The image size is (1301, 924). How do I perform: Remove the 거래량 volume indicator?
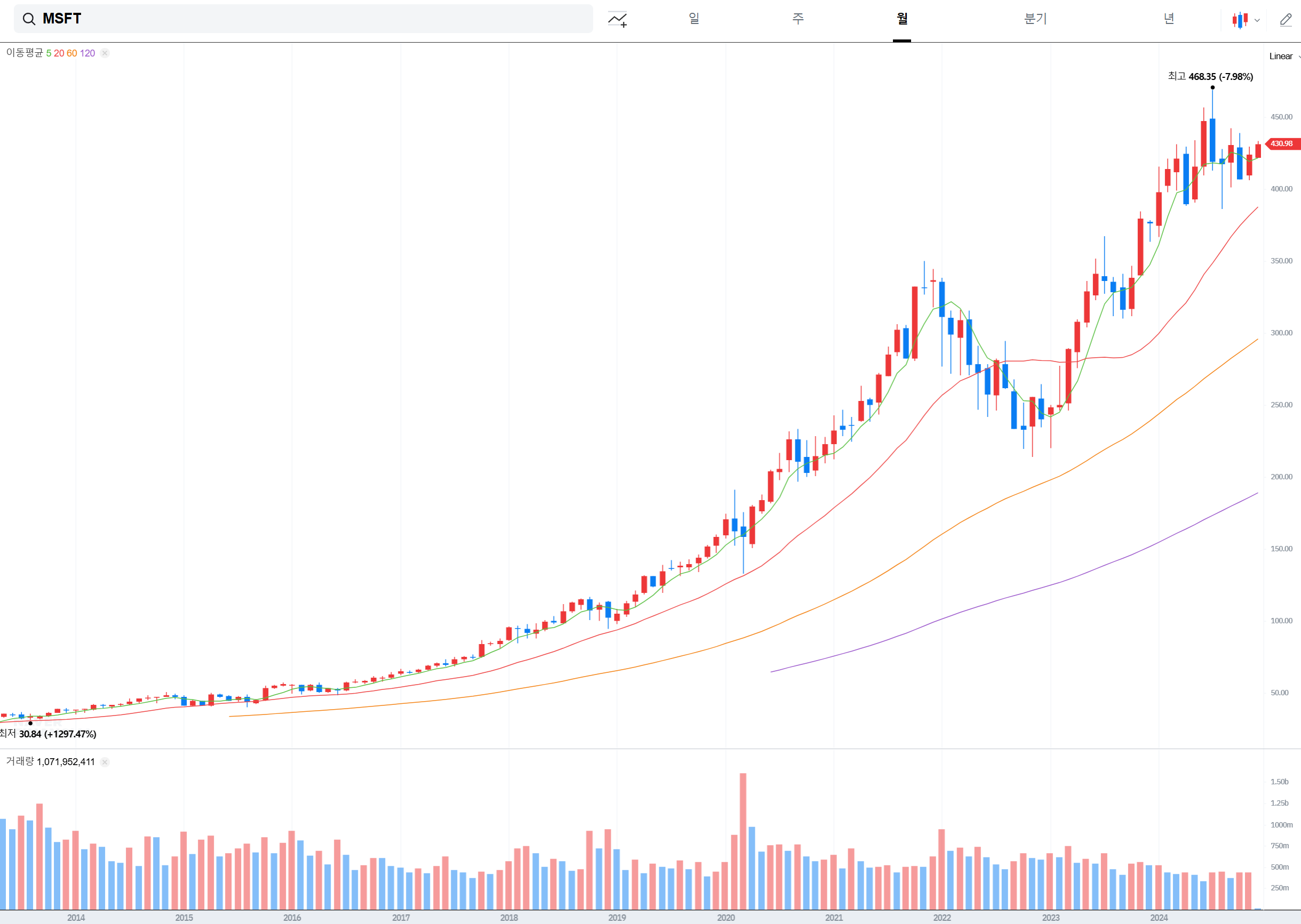coord(105,762)
